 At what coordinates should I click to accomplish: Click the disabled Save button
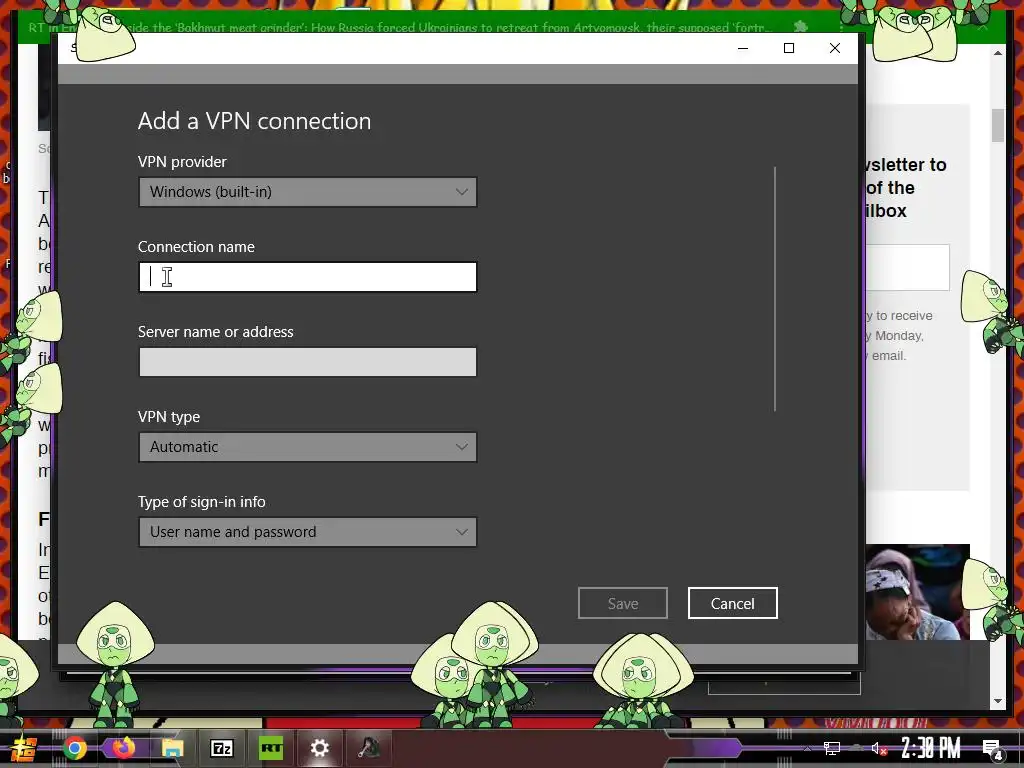[623, 603]
